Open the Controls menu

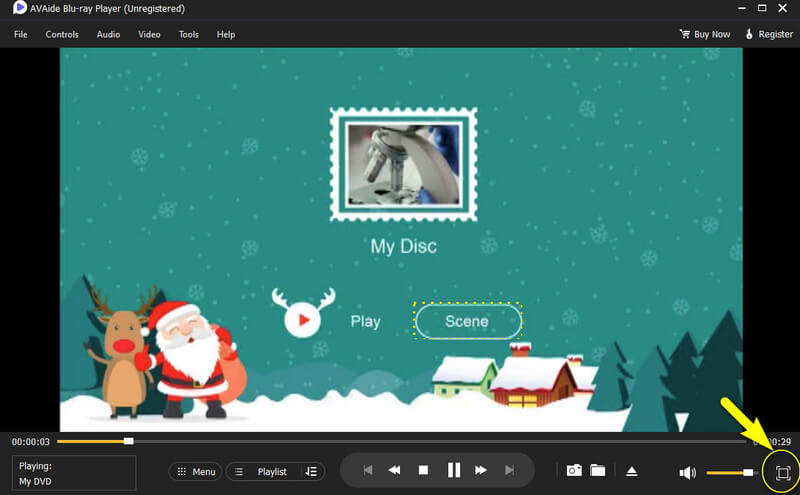[x=62, y=34]
